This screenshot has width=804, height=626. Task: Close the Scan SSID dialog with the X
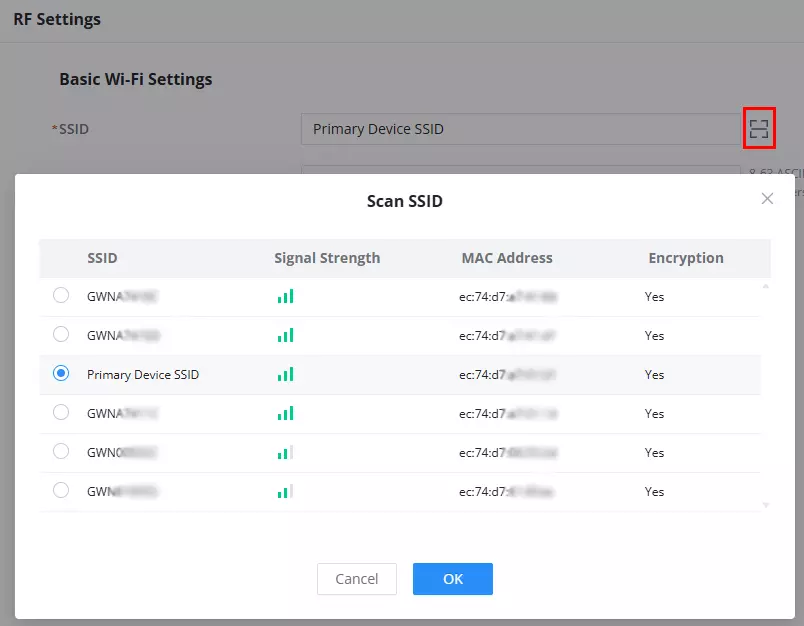pyautogui.click(x=767, y=198)
